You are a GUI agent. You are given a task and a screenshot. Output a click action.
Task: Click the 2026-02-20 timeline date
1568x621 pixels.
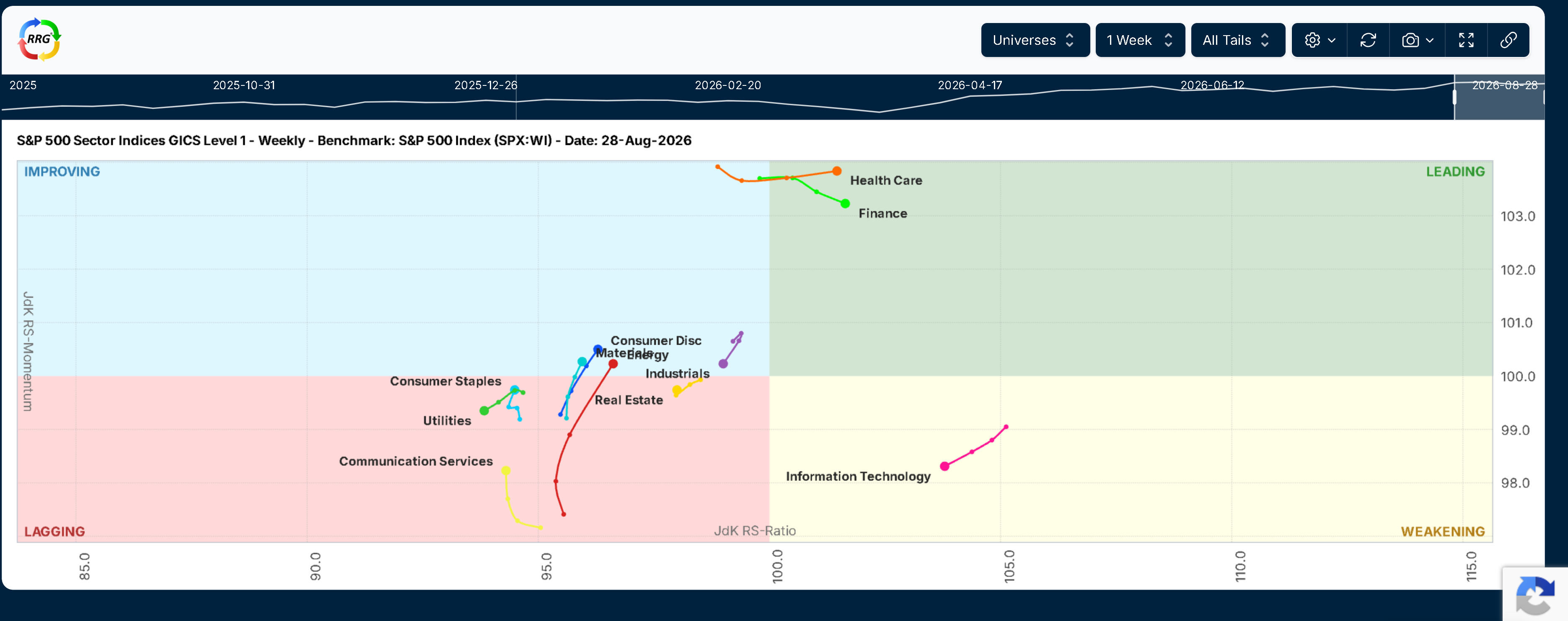tap(728, 85)
